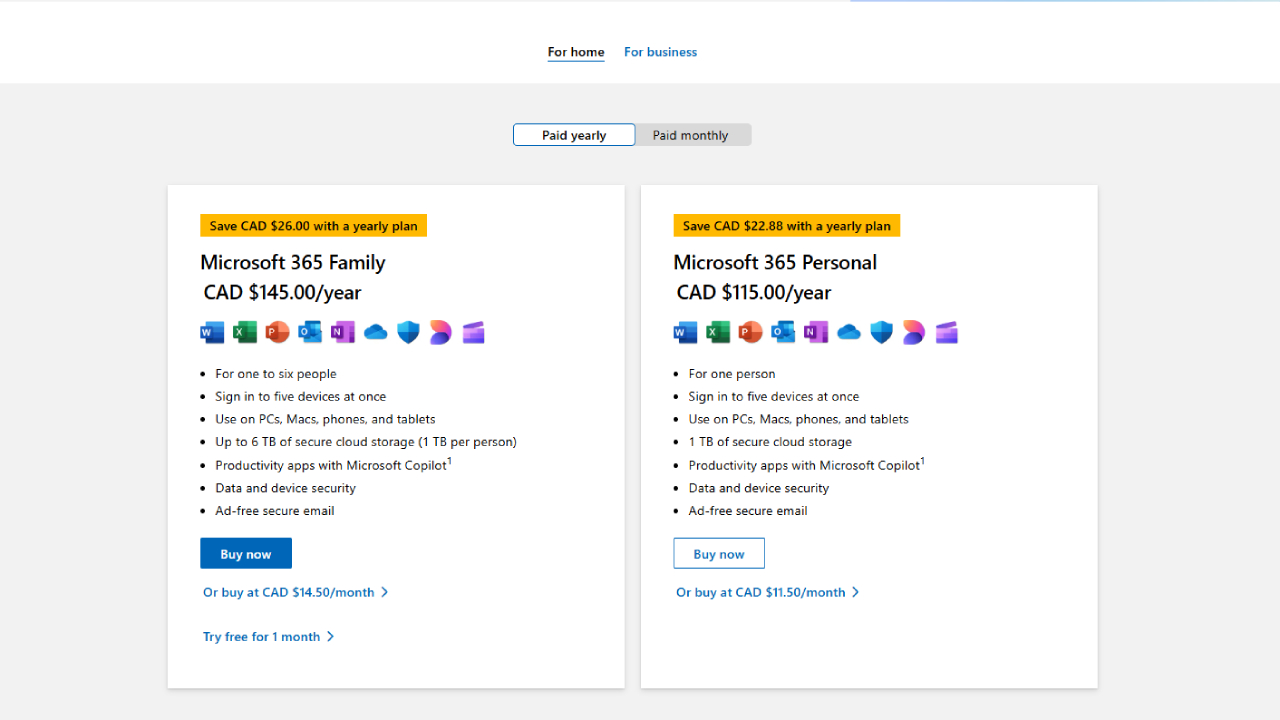Switch to the For business tab

661,52
